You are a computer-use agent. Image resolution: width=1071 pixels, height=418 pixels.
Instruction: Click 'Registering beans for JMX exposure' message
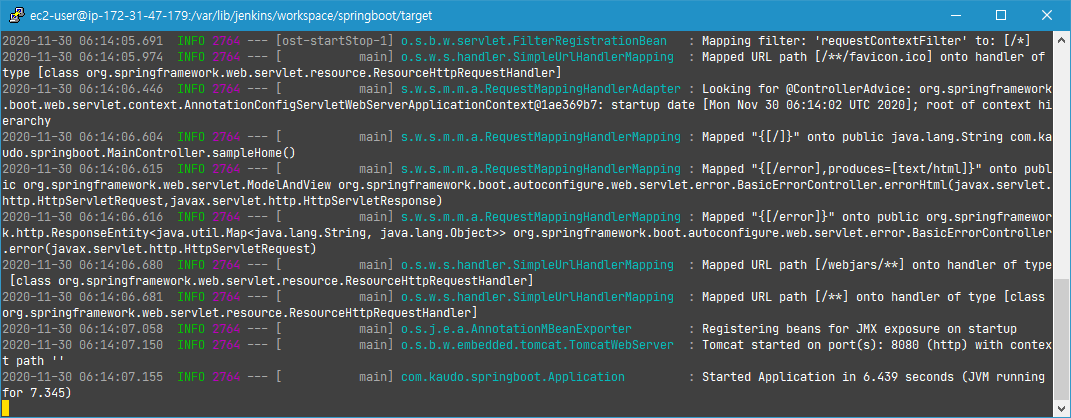point(859,329)
